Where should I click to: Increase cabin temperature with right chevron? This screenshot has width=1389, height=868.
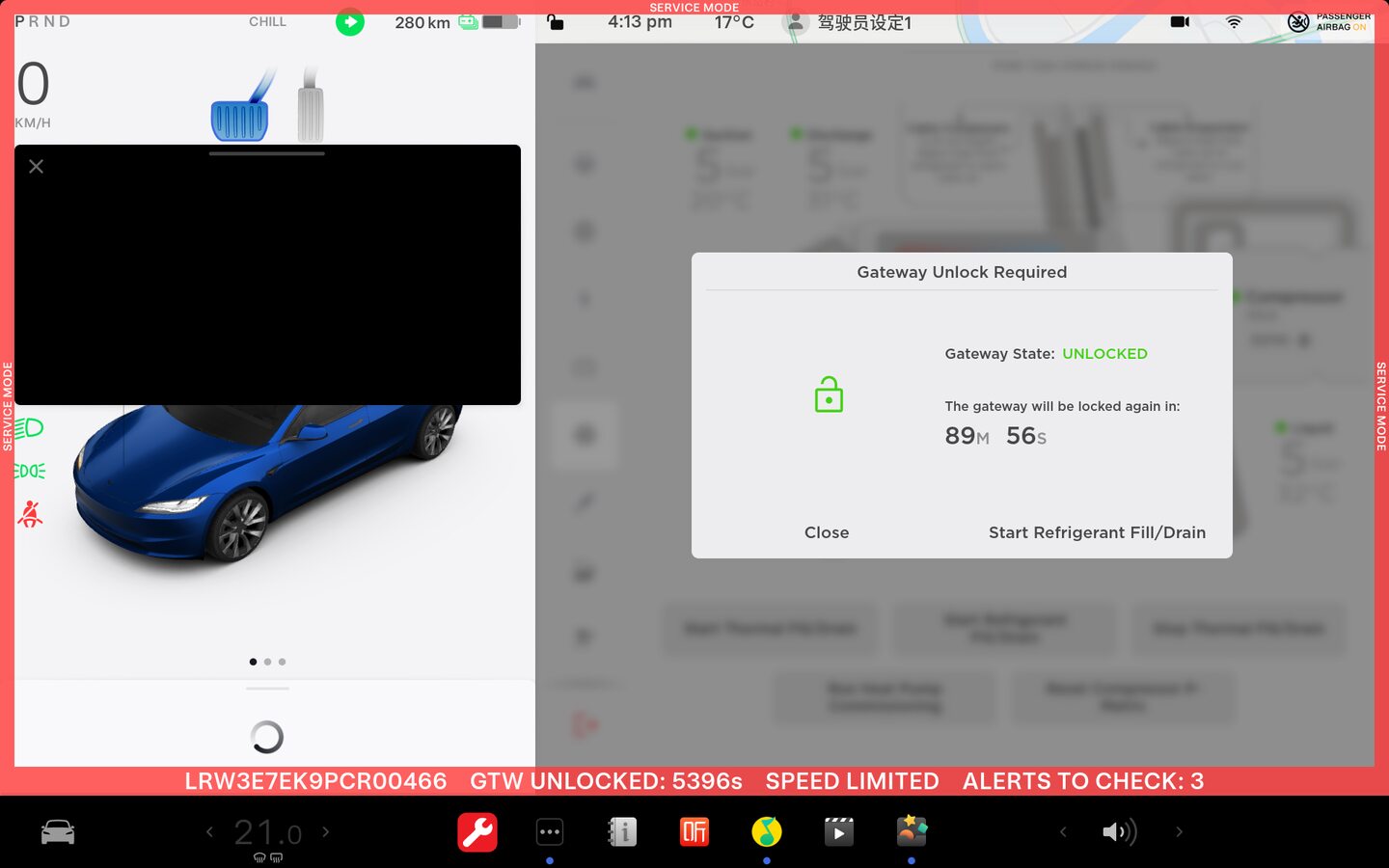pos(326,831)
